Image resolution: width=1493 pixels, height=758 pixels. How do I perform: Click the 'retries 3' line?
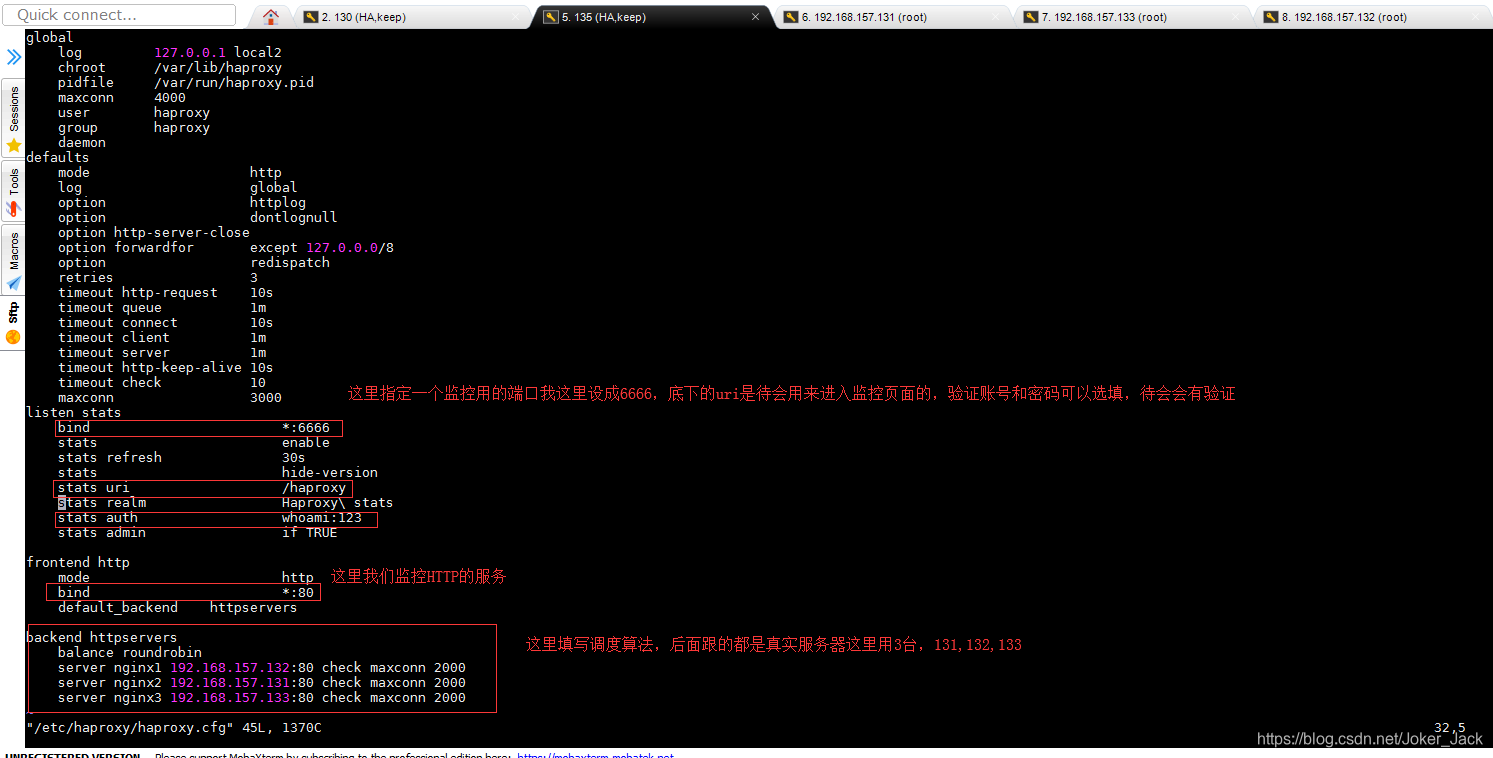pyautogui.click(x=158, y=277)
